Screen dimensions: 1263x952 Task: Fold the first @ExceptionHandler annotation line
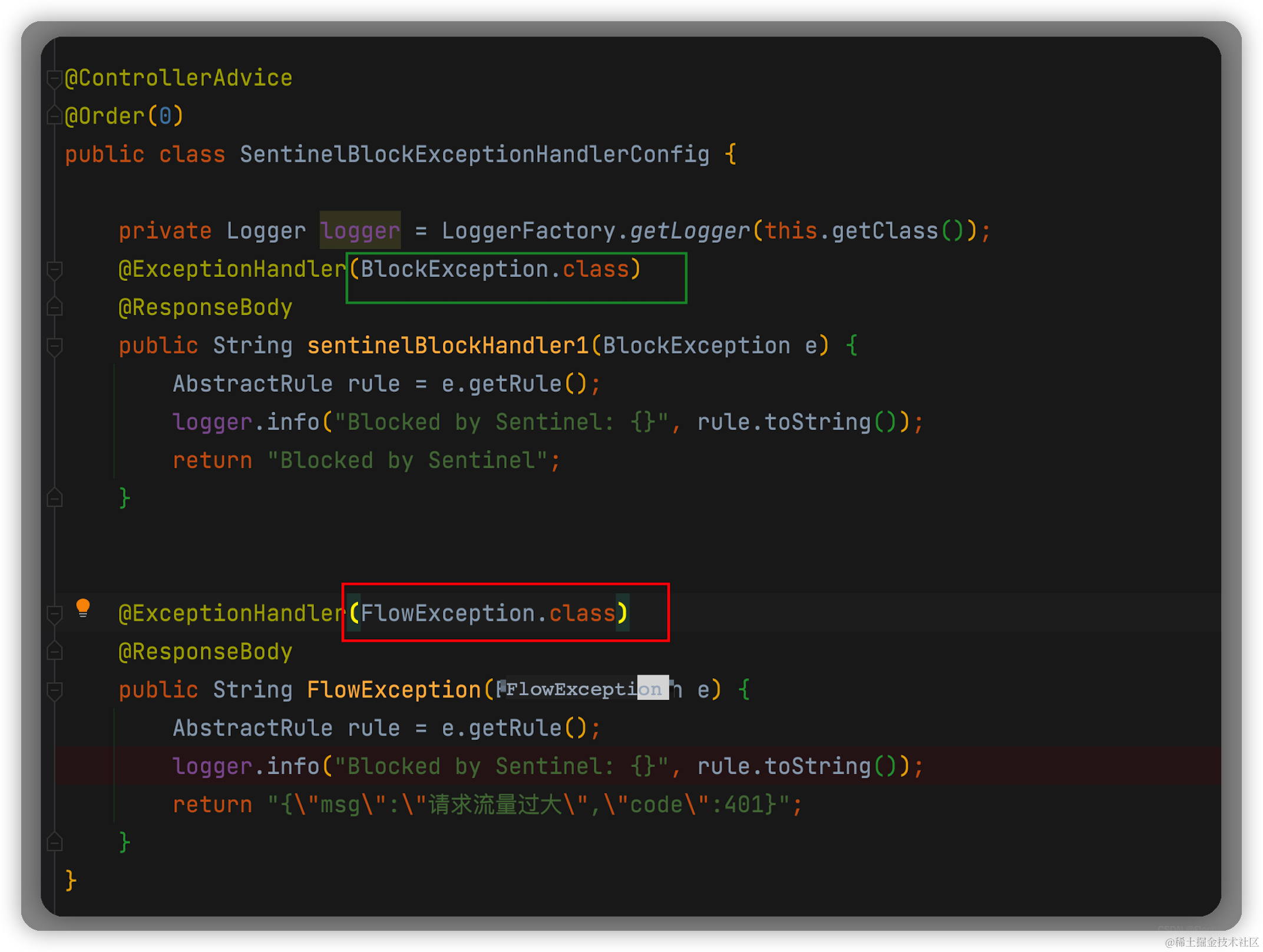tap(54, 270)
